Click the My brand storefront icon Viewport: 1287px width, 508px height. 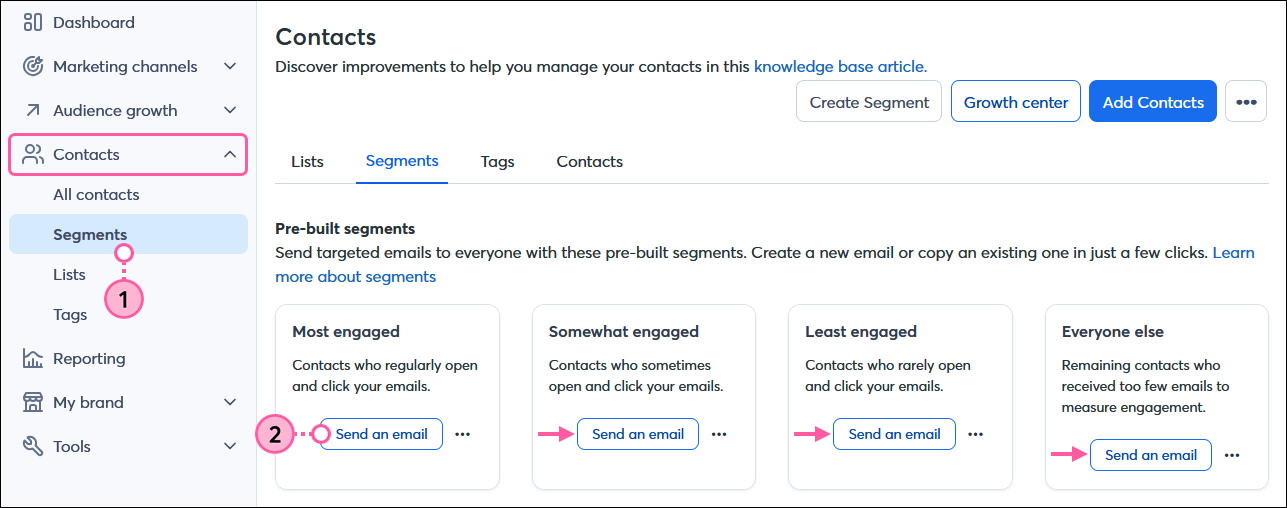(33, 402)
